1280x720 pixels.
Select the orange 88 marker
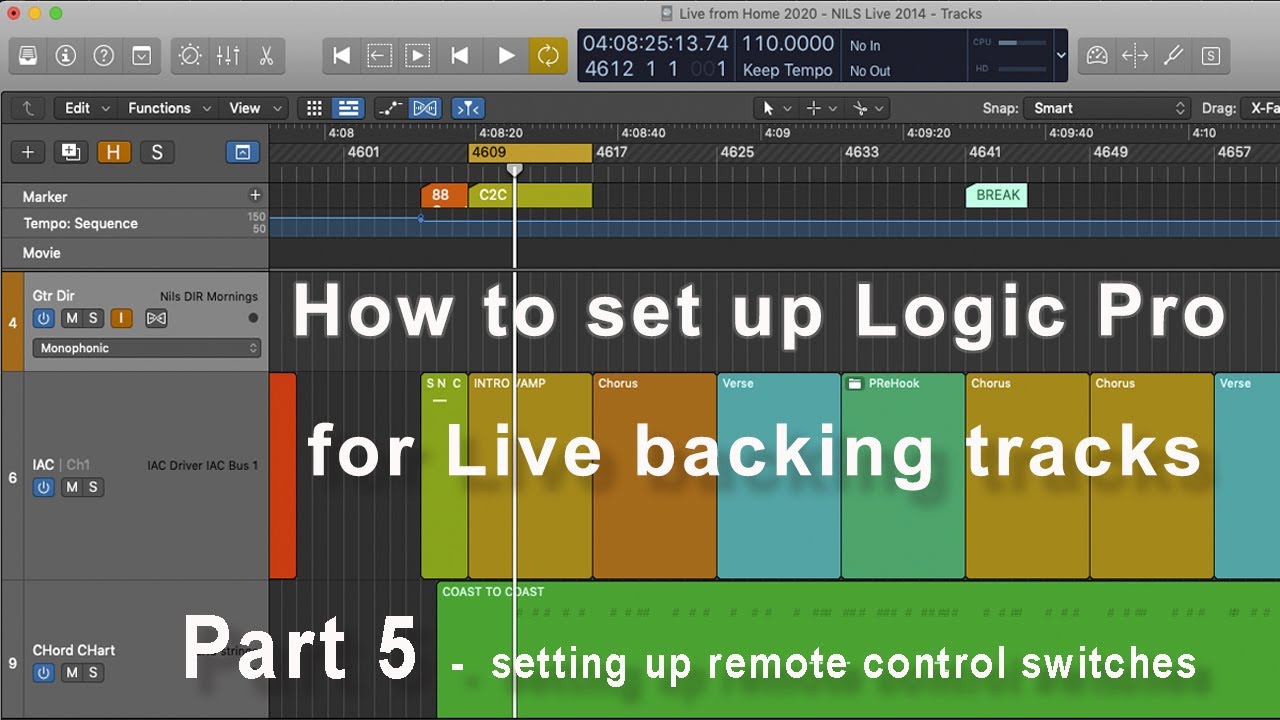click(x=444, y=195)
